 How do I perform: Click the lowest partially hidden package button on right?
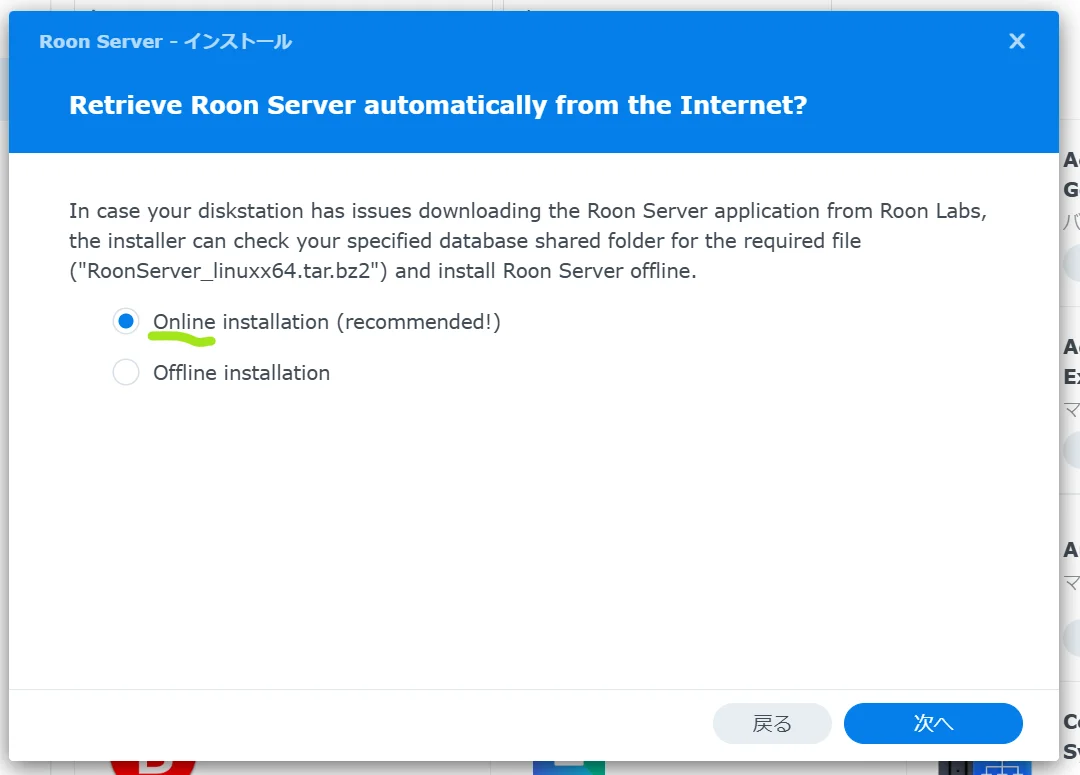tap(1071, 636)
